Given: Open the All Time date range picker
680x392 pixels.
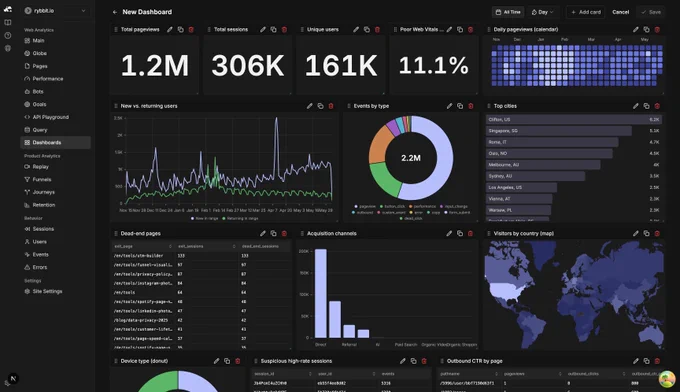Looking at the screenshot, I should click(x=508, y=12).
